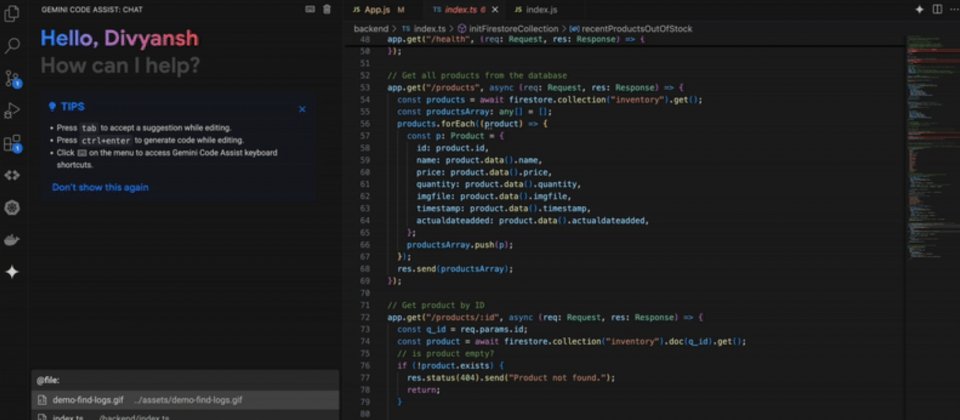Open the editor More Actions ellipsis menu
The image size is (960, 420).
pyautogui.click(x=952, y=9)
